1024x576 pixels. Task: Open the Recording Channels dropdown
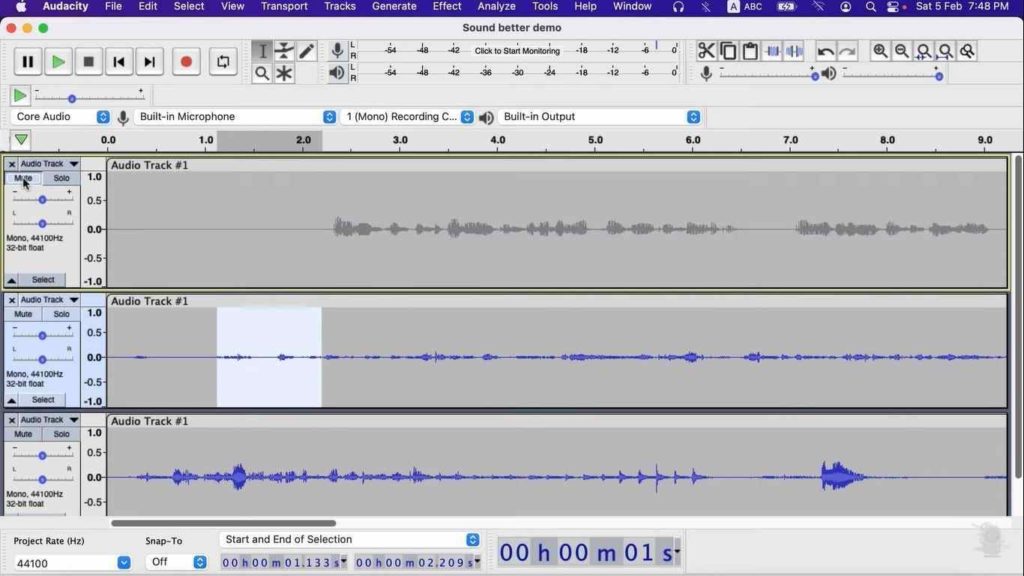point(408,117)
